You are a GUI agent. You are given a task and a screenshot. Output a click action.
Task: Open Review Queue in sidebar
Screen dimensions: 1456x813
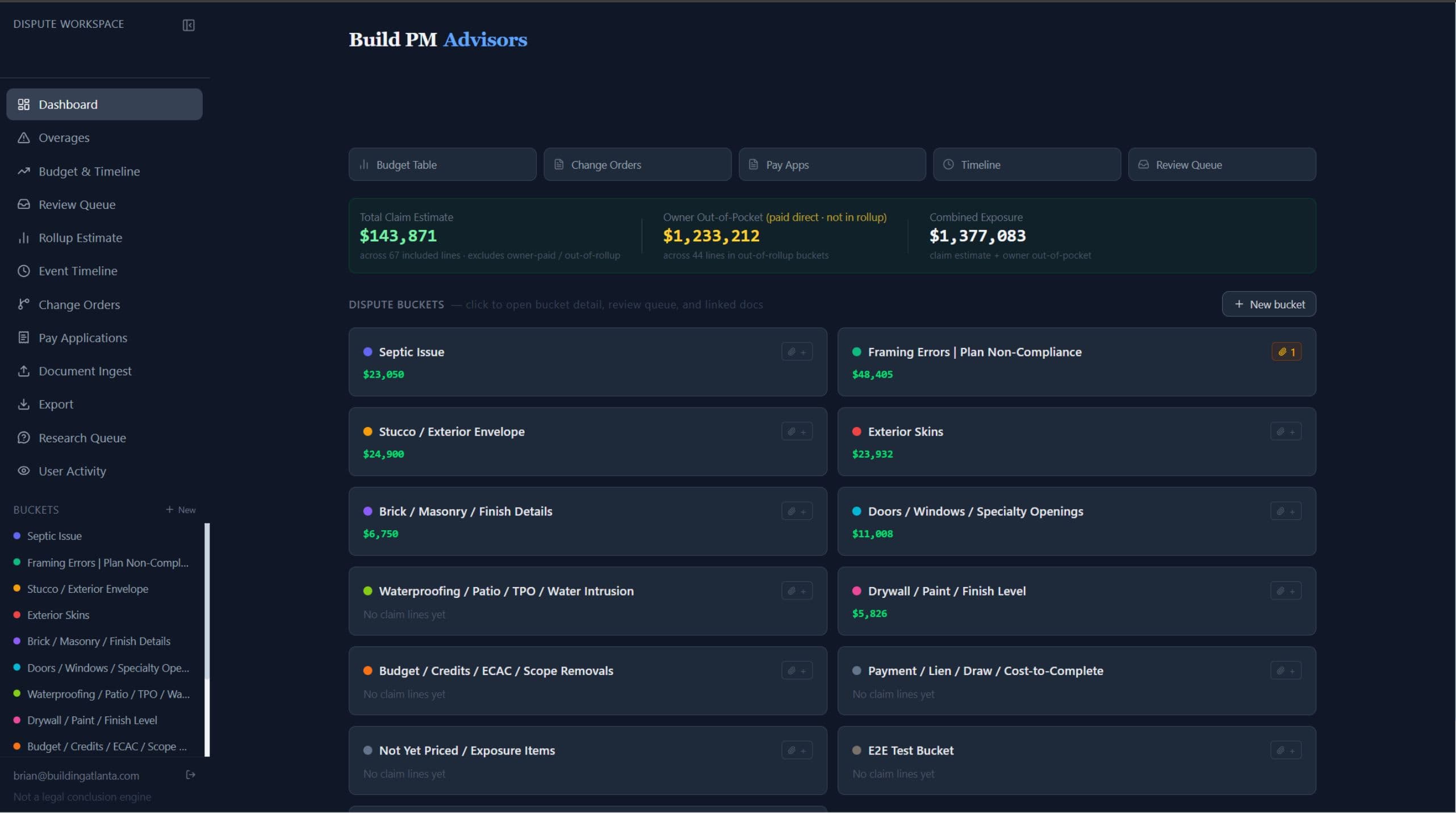tap(104, 204)
